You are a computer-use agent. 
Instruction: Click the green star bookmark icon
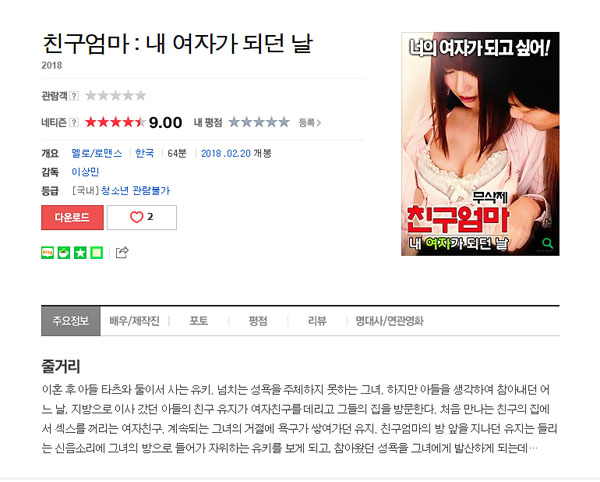(x=80, y=253)
